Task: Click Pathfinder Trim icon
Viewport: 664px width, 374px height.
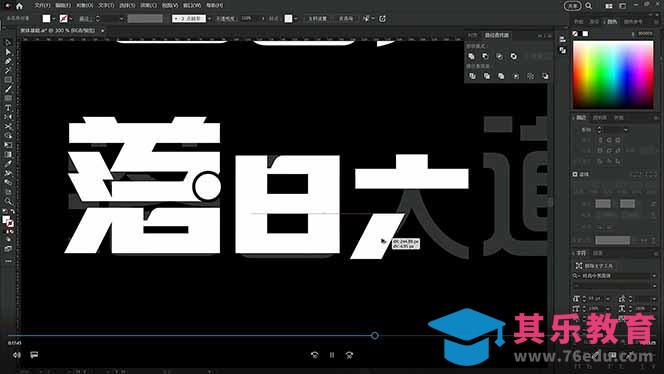Action: pyautogui.click(x=487, y=76)
